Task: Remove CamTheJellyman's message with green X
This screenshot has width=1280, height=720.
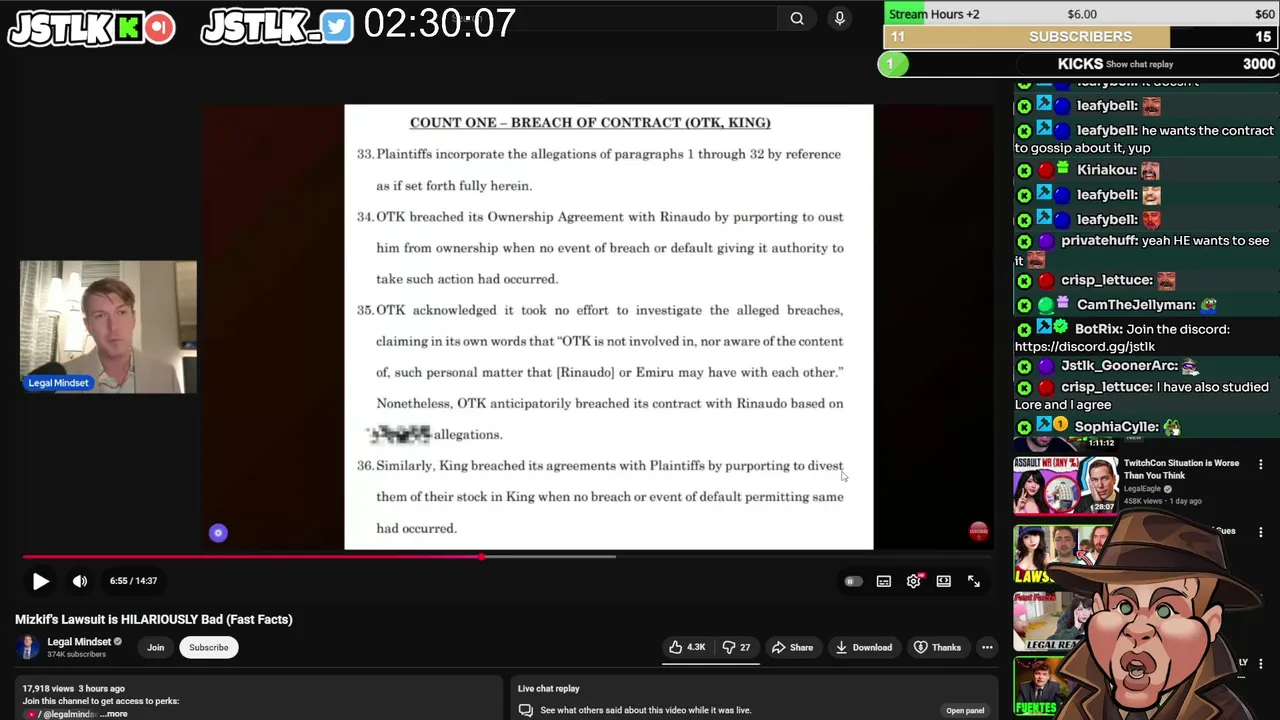Action: [x=1024, y=306]
